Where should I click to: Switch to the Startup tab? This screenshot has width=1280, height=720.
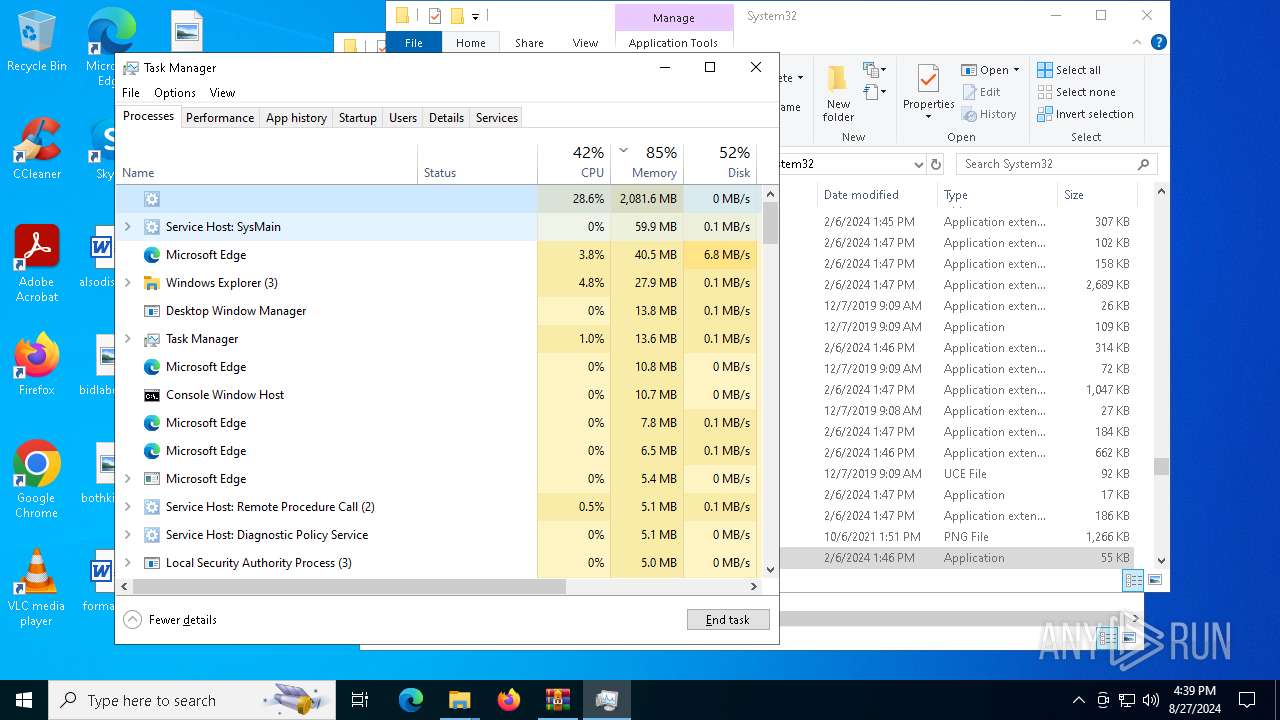(x=357, y=117)
